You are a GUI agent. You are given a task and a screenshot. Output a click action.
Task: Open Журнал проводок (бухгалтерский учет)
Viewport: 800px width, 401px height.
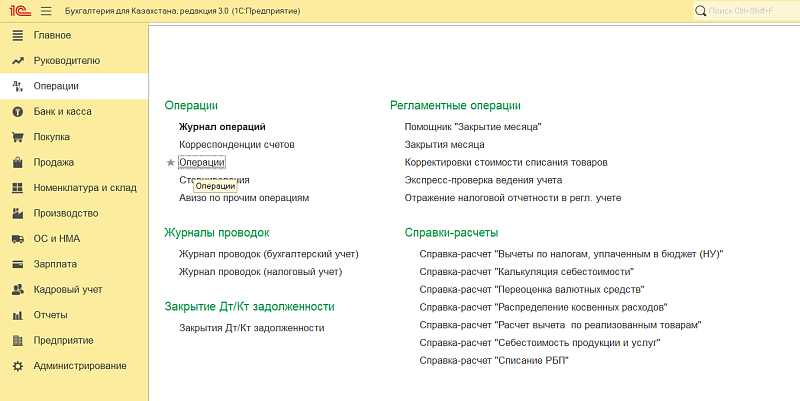[268, 254]
